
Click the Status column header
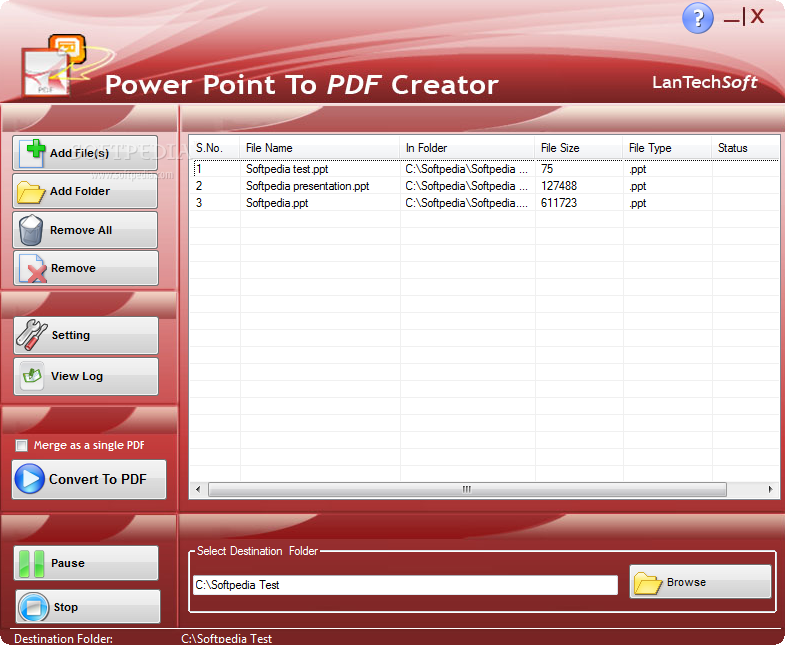(745, 148)
